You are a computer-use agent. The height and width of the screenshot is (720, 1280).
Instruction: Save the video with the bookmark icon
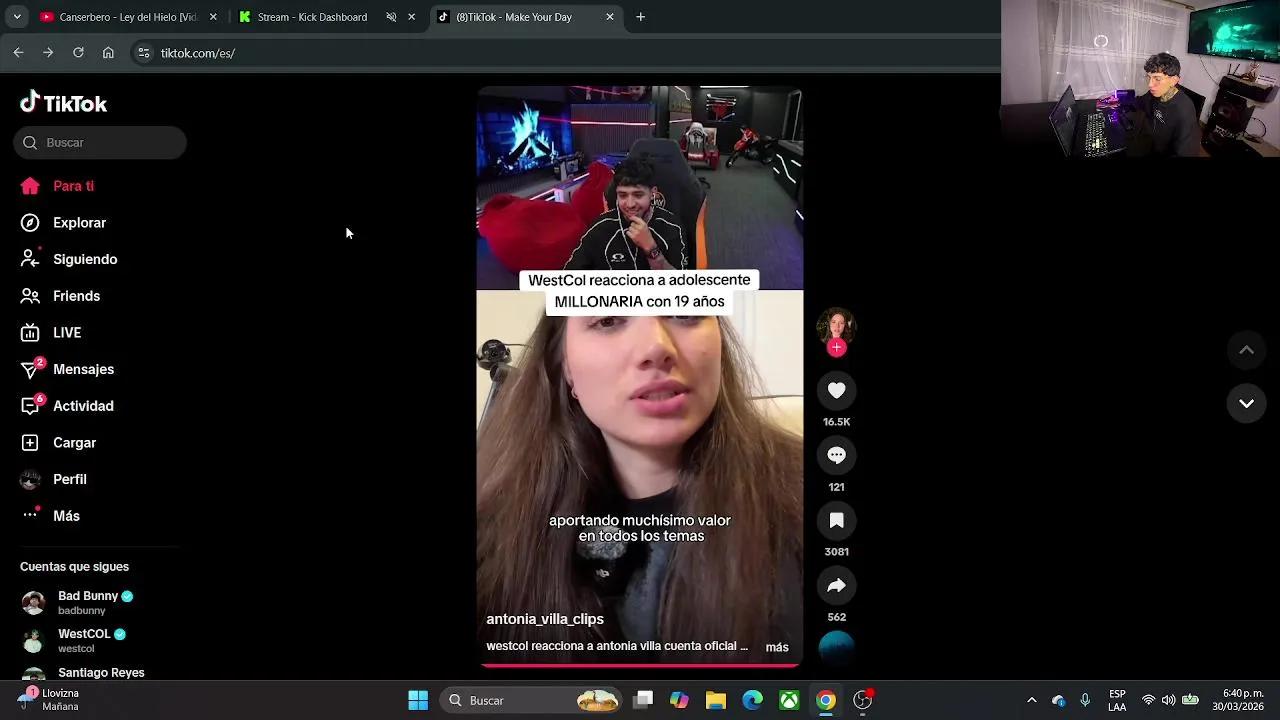(x=836, y=521)
